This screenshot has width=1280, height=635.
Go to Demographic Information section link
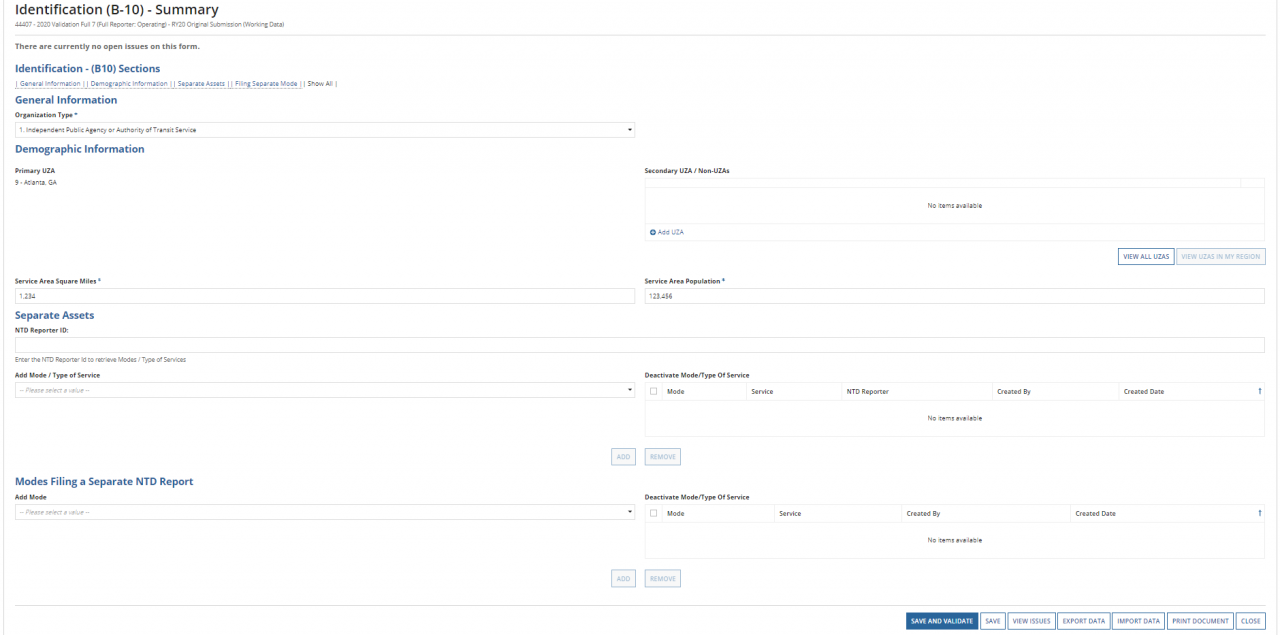coord(129,84)
